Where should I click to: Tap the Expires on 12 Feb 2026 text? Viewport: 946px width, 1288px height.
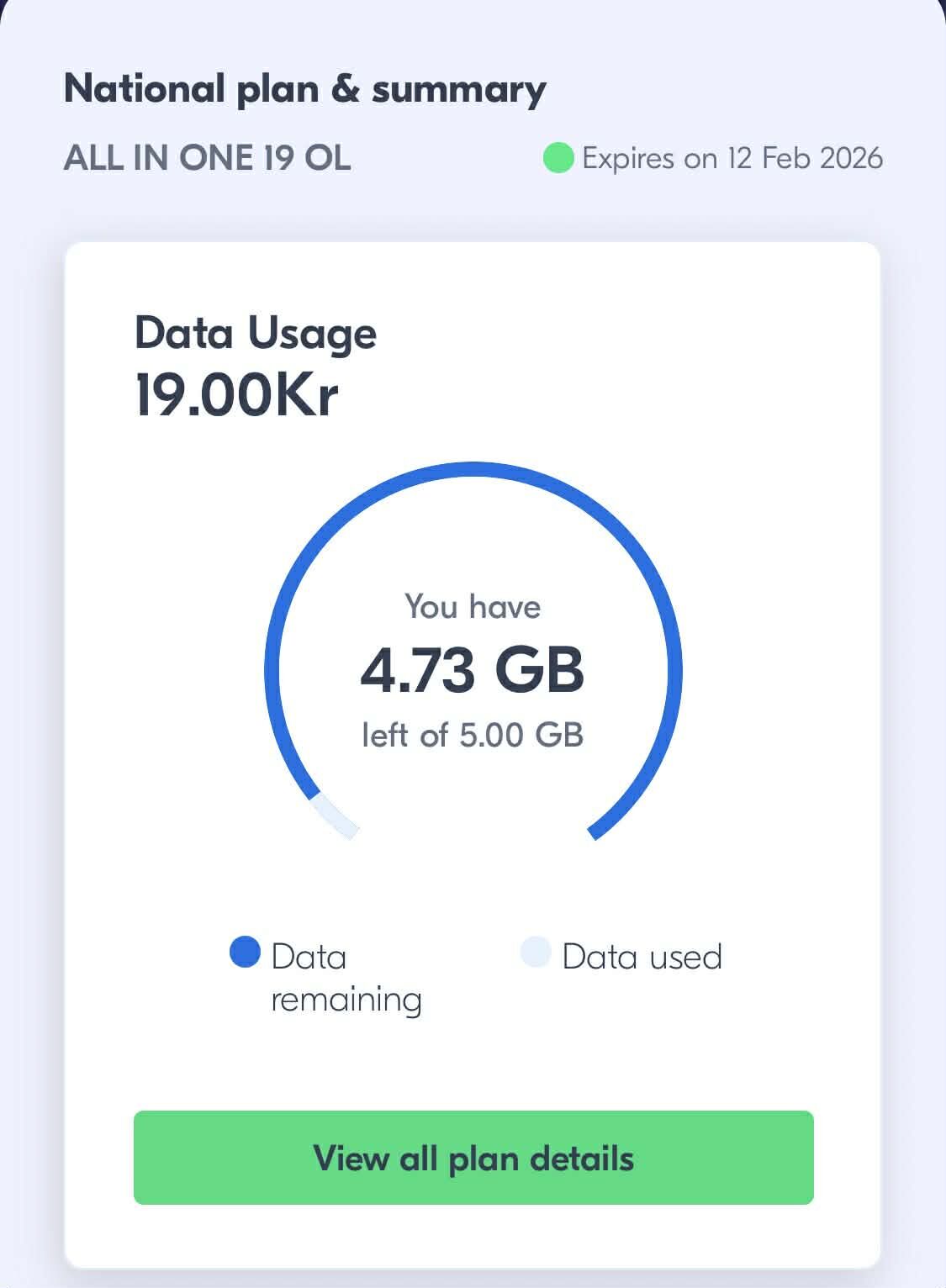732,158
